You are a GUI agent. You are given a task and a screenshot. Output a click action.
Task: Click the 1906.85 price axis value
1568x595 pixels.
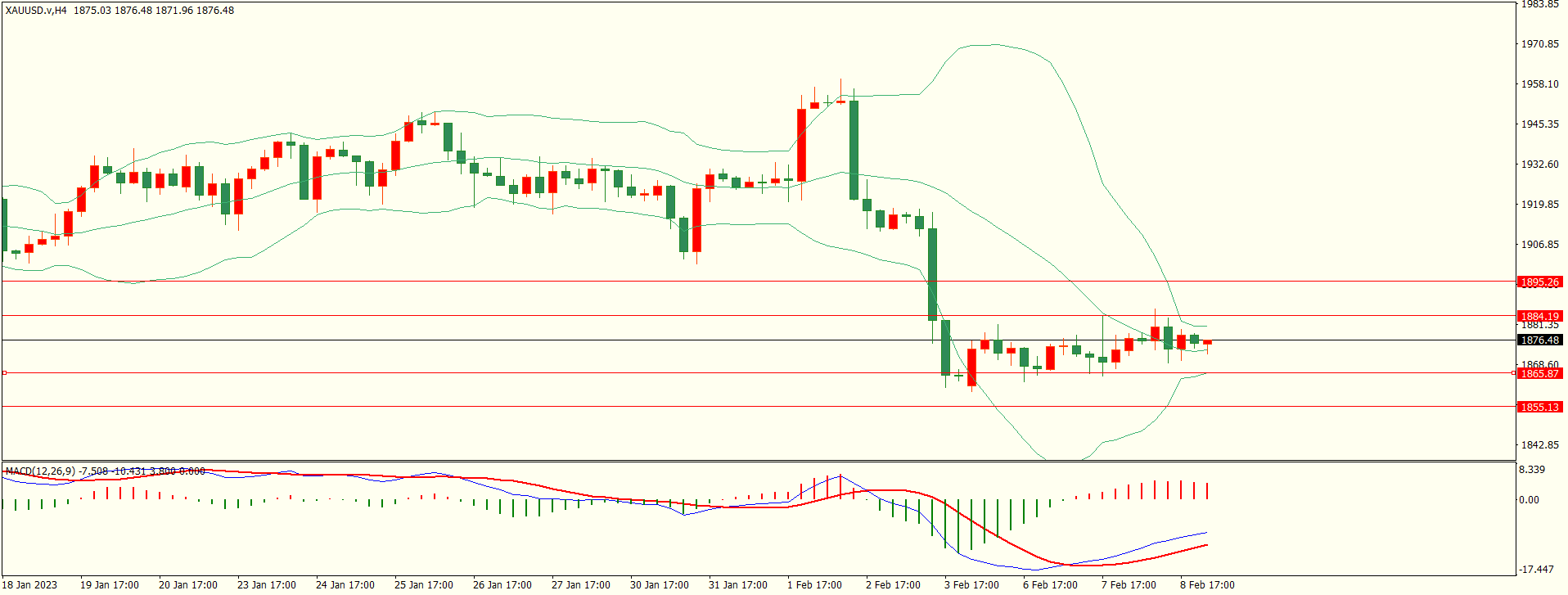1540,245
